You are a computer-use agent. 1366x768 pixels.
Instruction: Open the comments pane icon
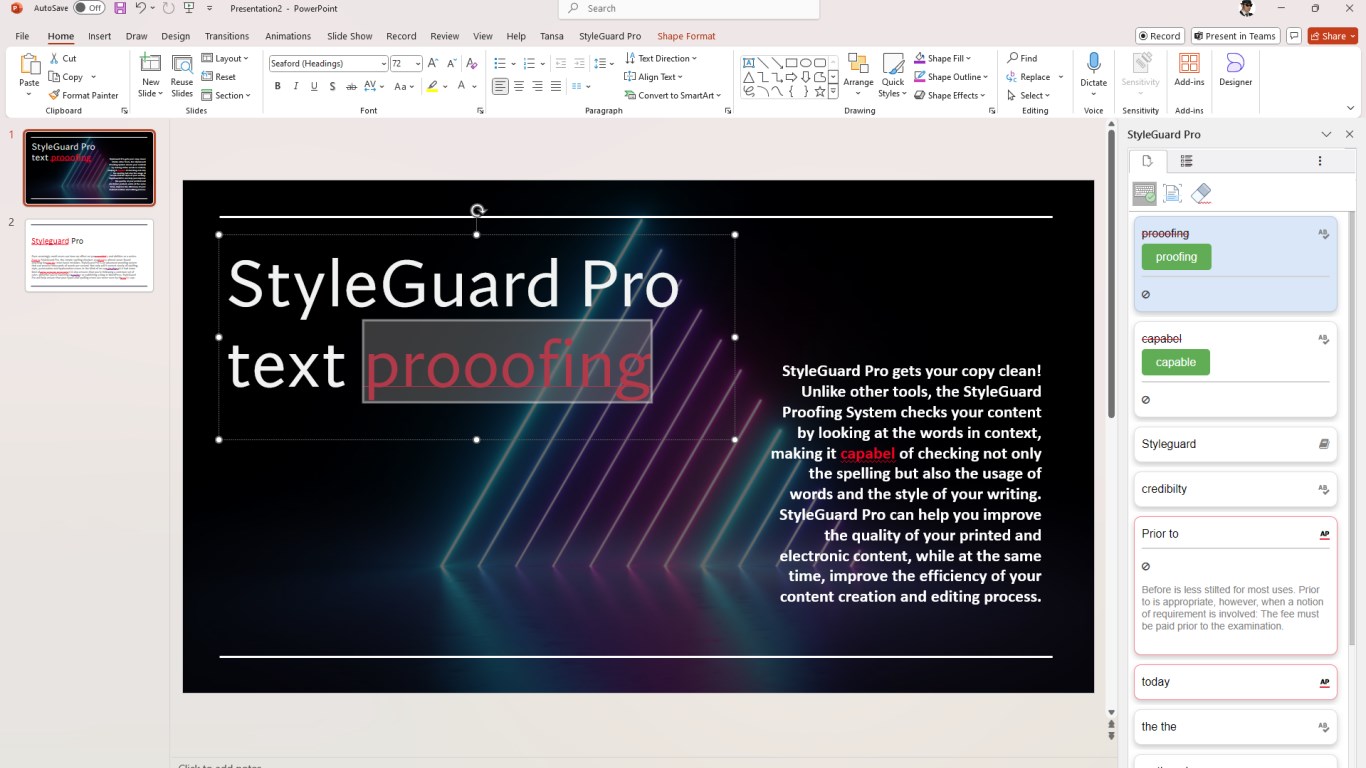pos(1294,36)
